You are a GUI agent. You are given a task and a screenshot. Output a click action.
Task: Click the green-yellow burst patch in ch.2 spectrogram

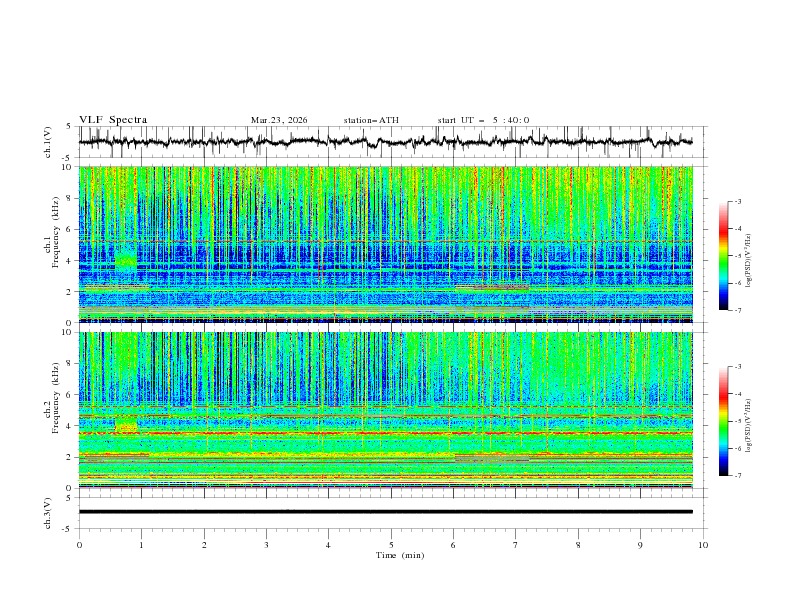126,424
